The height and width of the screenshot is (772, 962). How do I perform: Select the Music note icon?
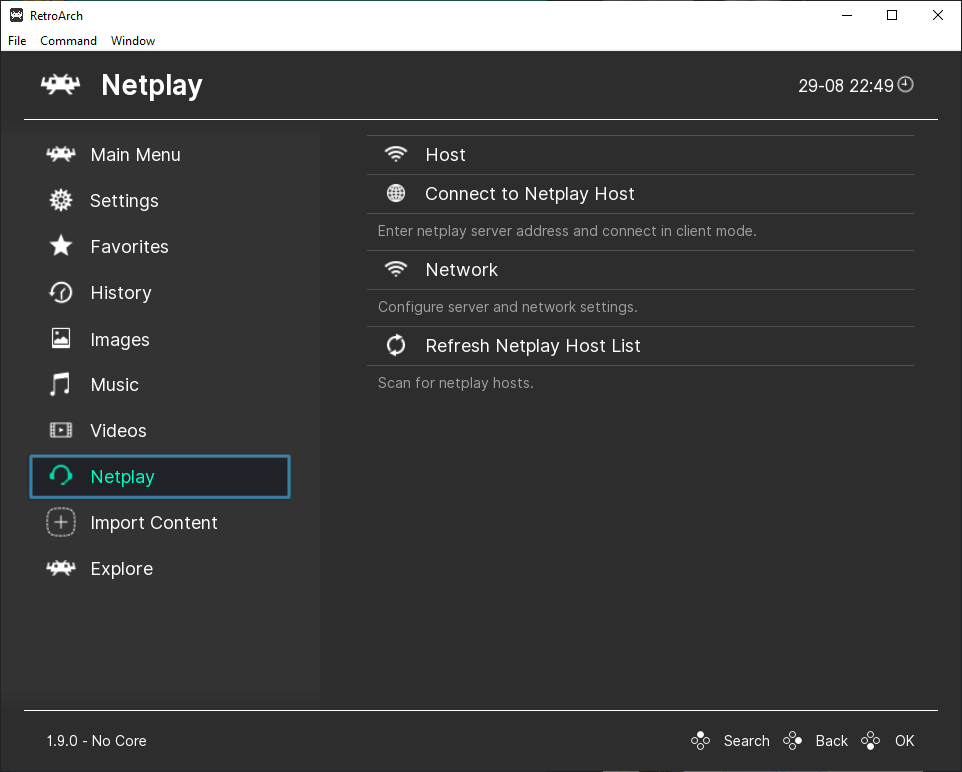(x=61, y=385)
